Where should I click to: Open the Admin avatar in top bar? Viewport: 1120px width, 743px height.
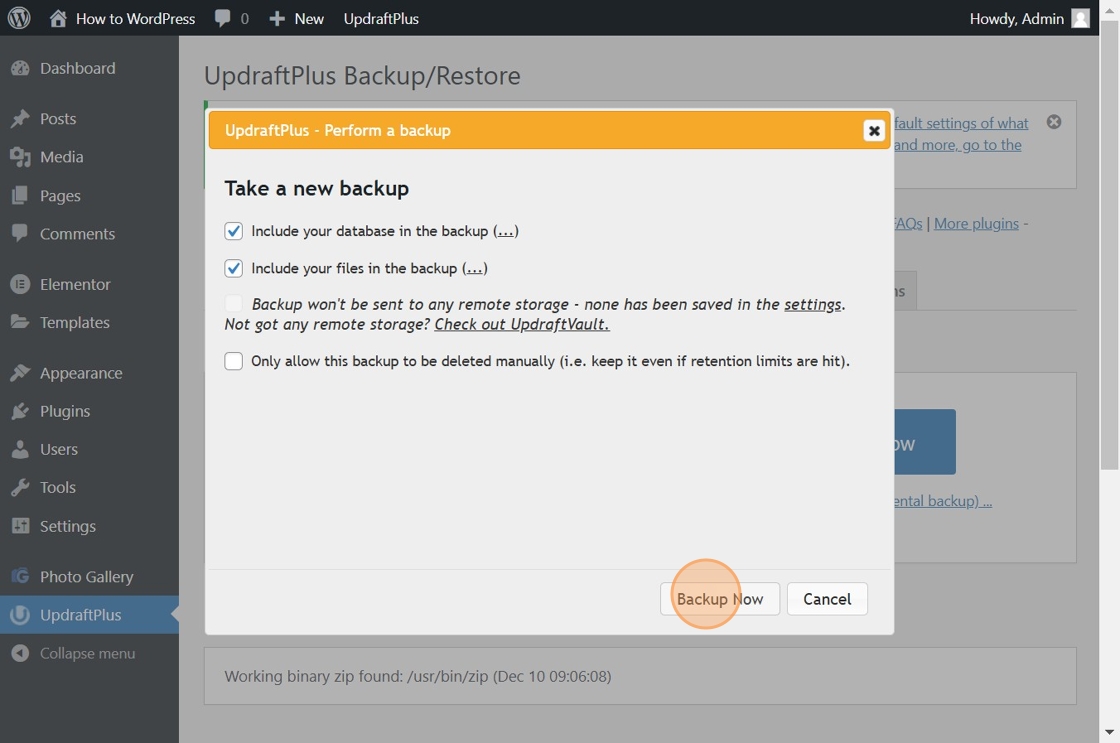[1081, 19]
